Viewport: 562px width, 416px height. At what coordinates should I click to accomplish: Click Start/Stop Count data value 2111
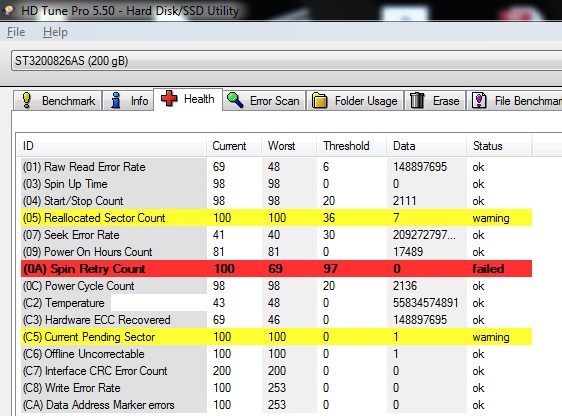tap(404, 201)
